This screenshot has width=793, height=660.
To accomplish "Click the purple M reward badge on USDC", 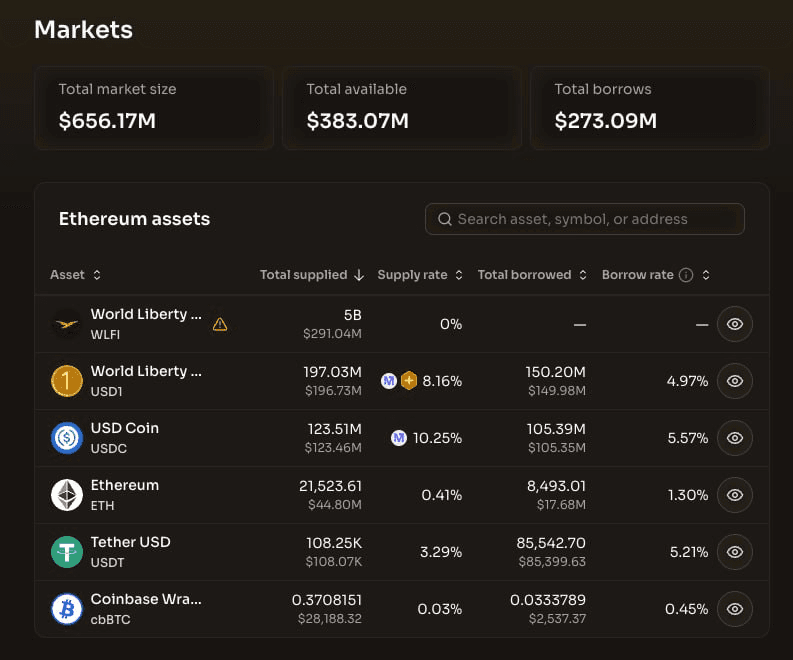I will pos(399,438).
